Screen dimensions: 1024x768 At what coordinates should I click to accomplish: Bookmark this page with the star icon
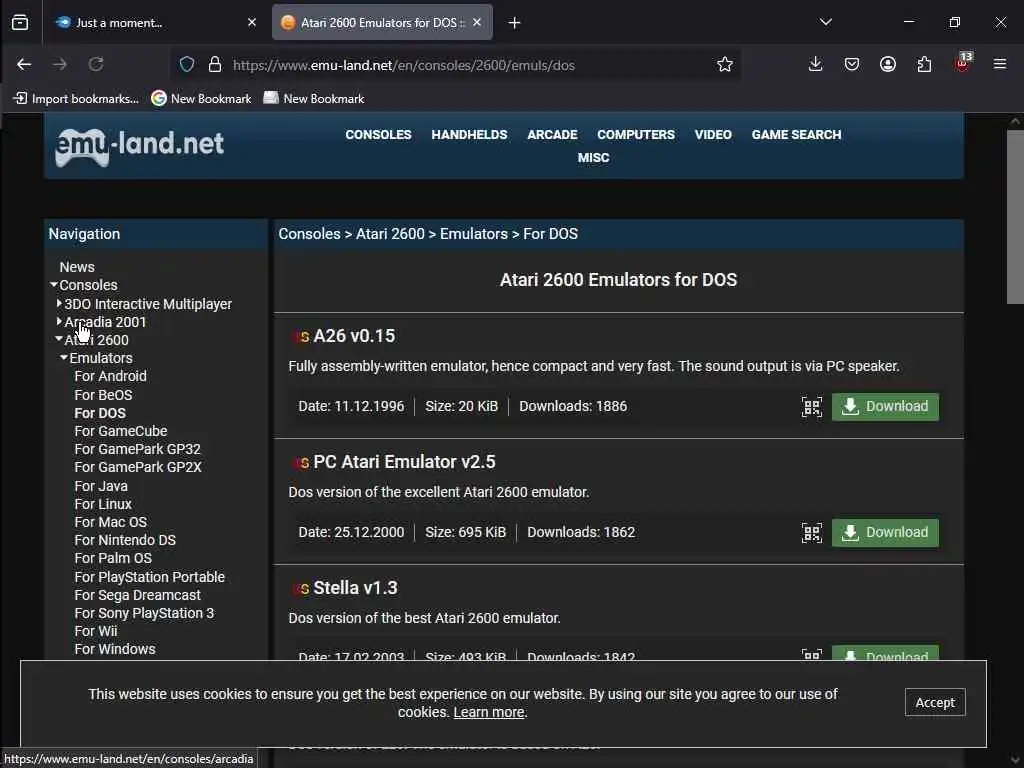click(x=724, y=64)
